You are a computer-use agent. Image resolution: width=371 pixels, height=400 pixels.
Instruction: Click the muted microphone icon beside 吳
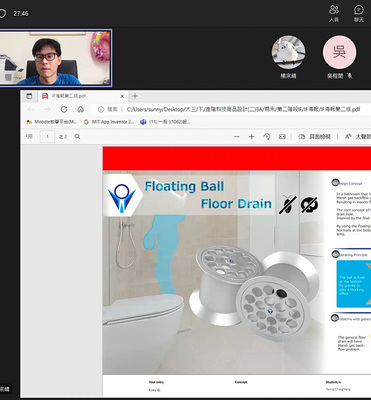[349, 76]
